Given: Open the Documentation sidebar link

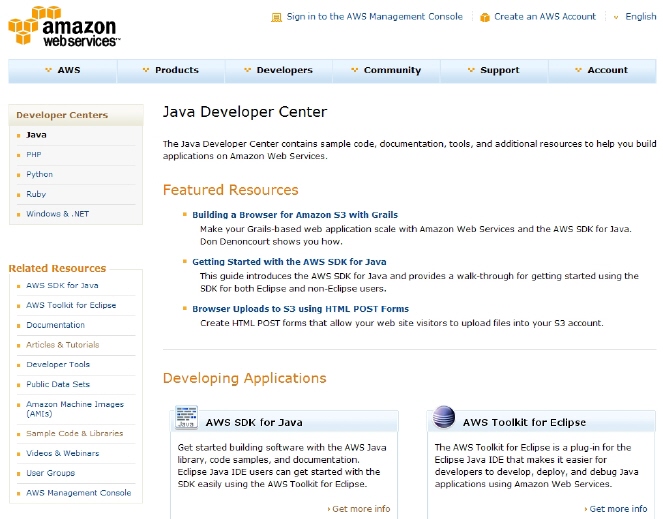Looking at the screenshot, I should point(55,325).
